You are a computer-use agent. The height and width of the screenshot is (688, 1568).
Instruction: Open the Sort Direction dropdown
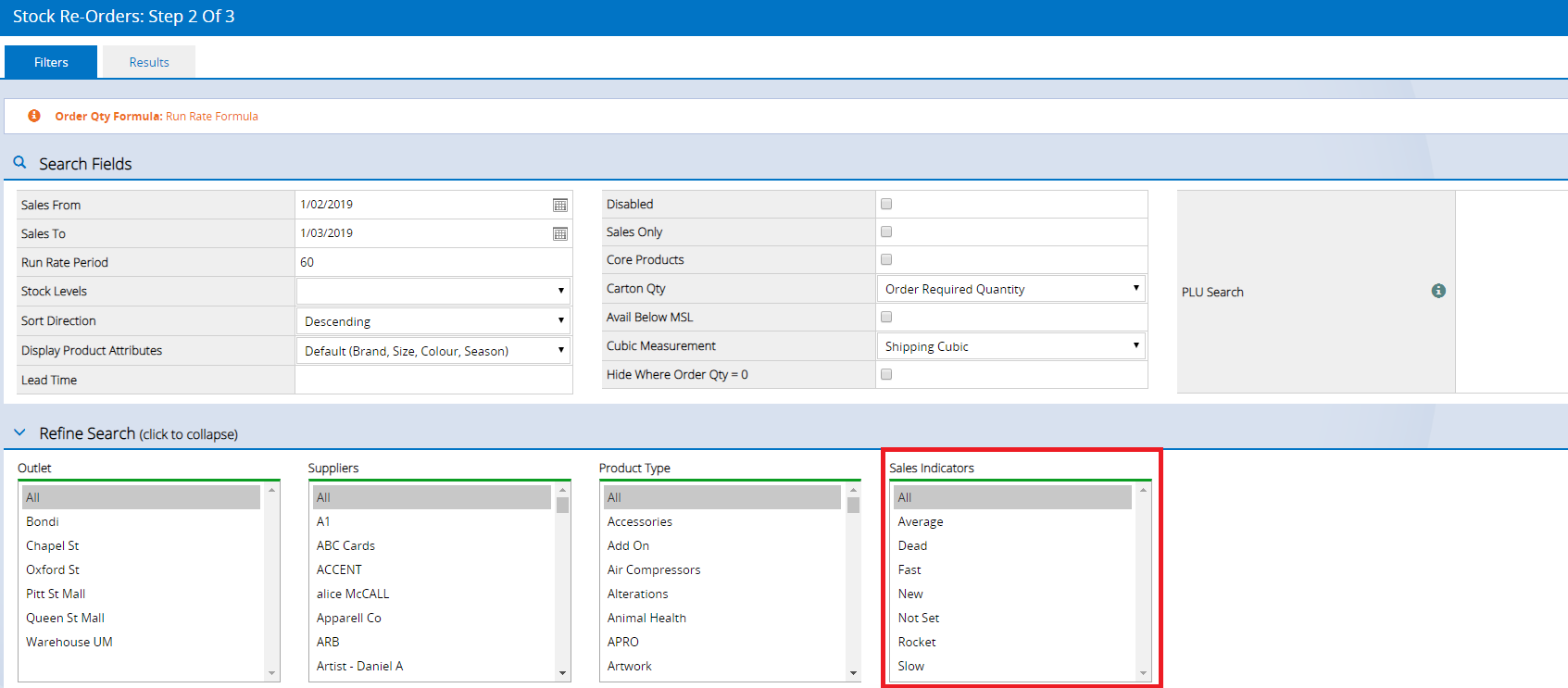(433, 320)
